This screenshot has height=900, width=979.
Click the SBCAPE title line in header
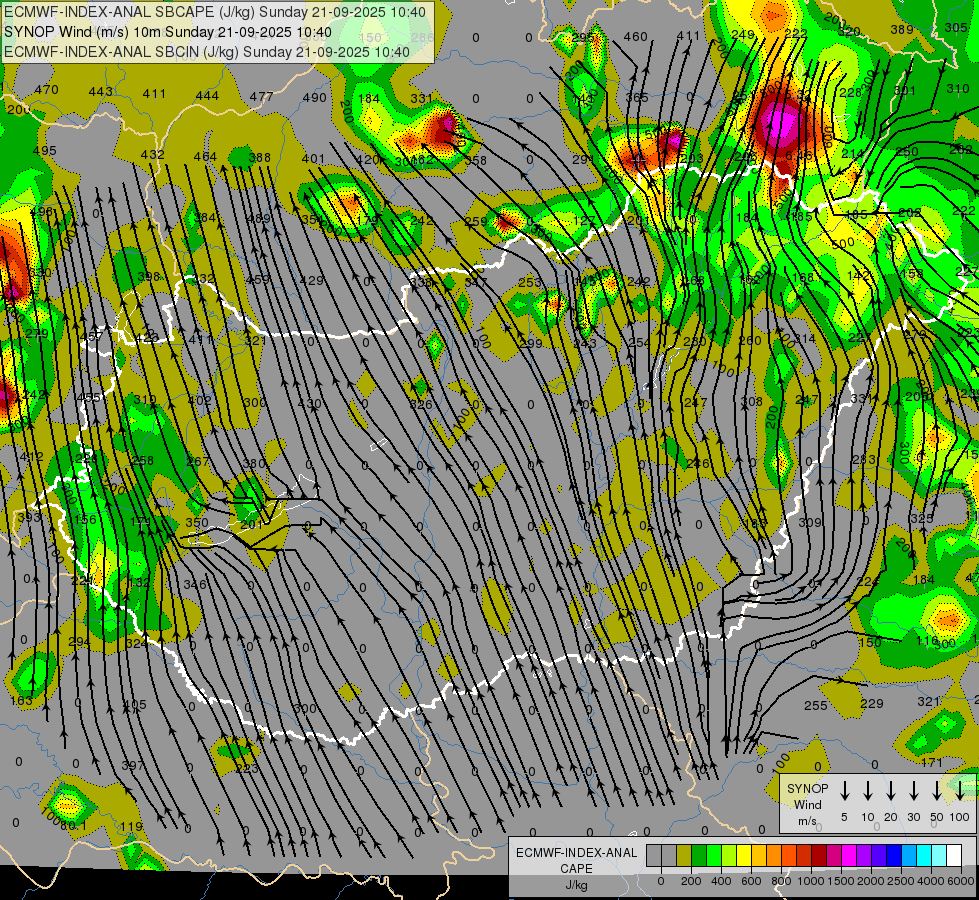coord(215,12)
